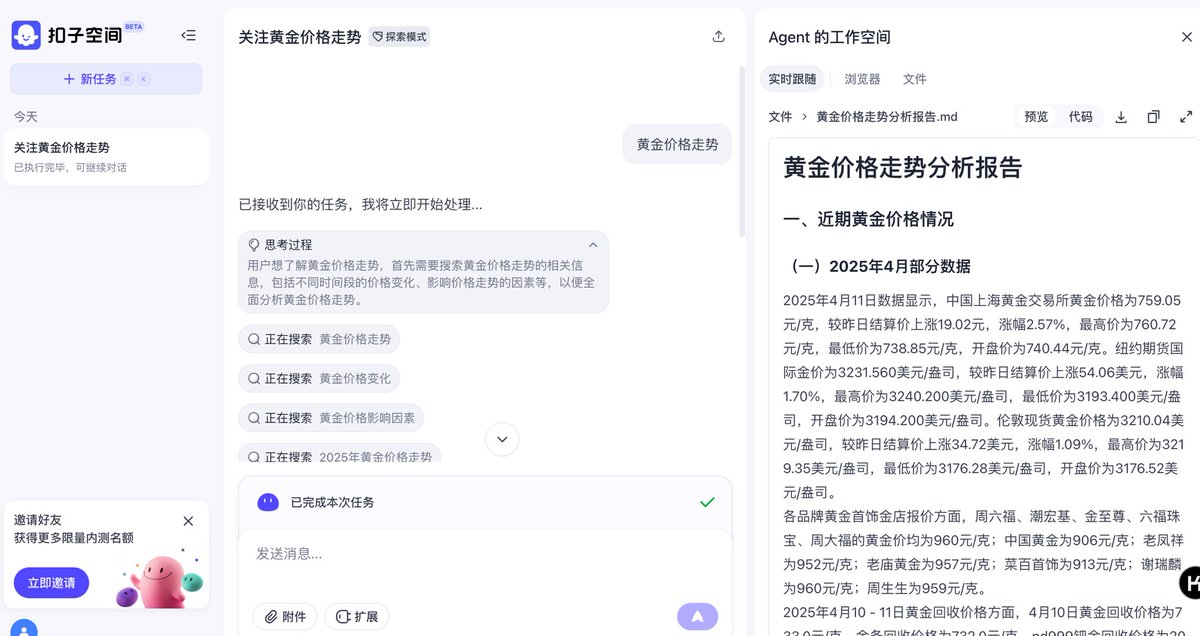Open search step 黄金价格变化
The width and height of the screenshot is (1200, 636).
click(319, 379)
